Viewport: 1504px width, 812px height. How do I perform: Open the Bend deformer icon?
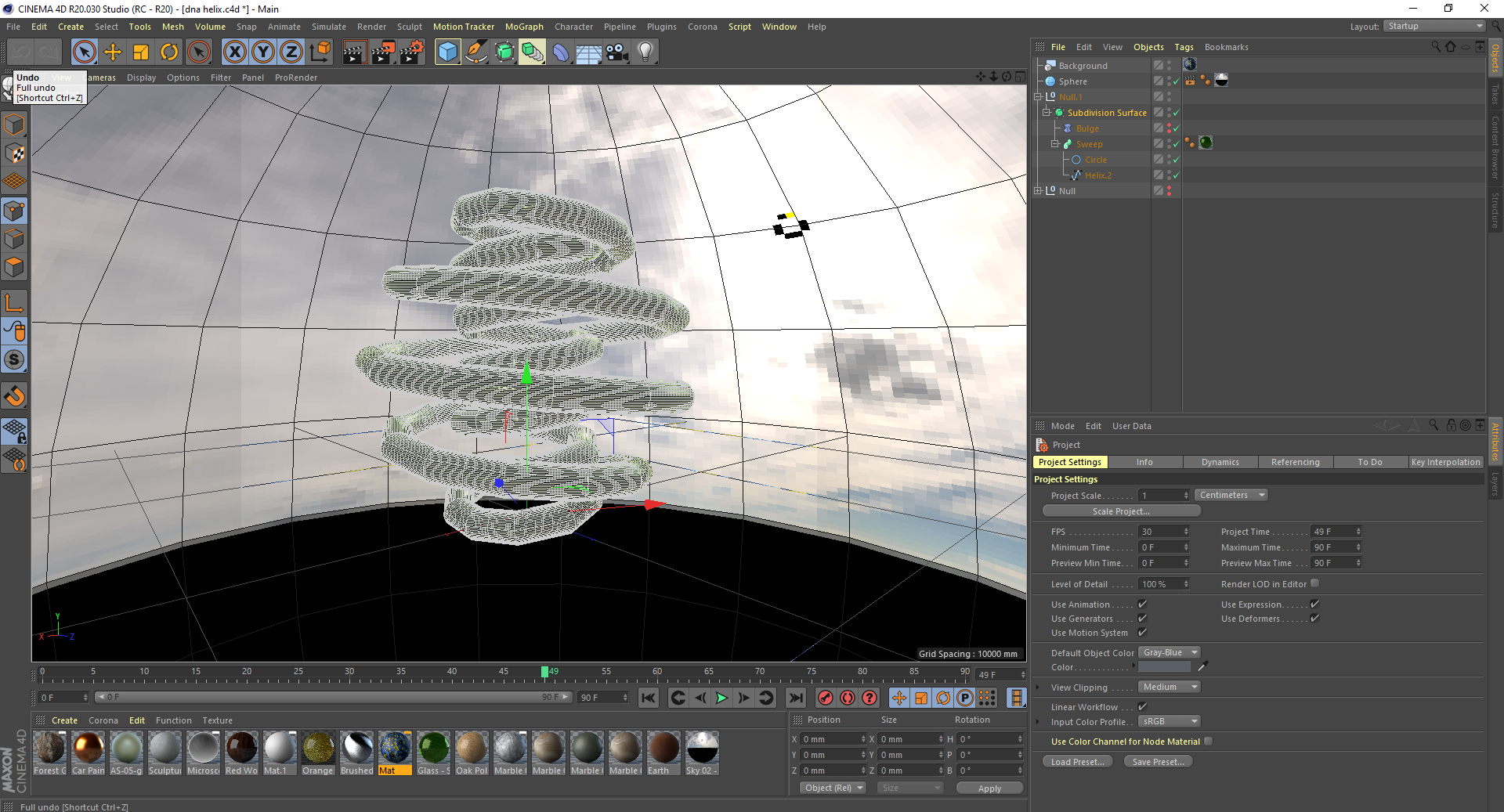(561, 52)
